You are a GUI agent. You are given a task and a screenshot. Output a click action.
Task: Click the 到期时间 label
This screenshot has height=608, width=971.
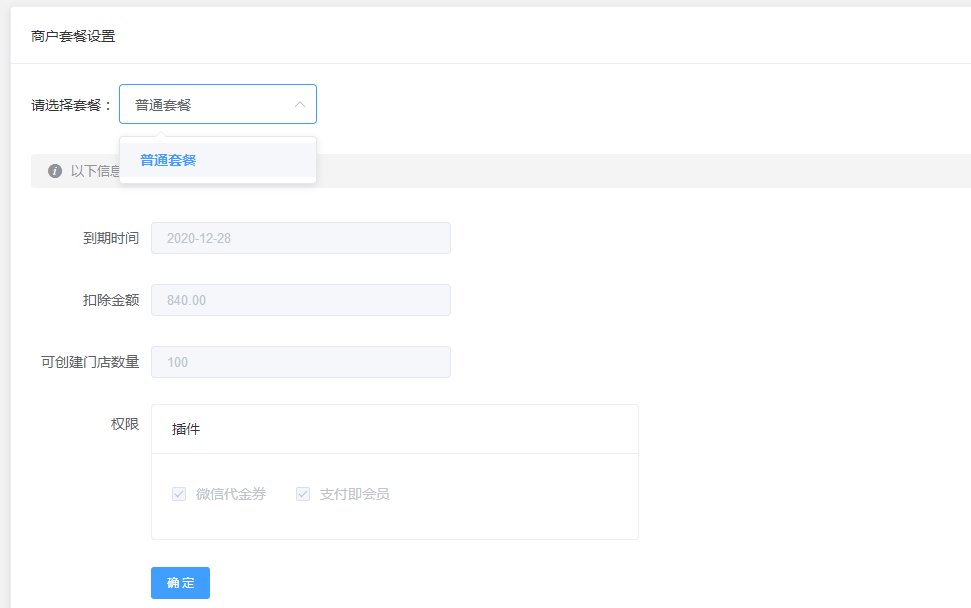click(x=111, y=238)
